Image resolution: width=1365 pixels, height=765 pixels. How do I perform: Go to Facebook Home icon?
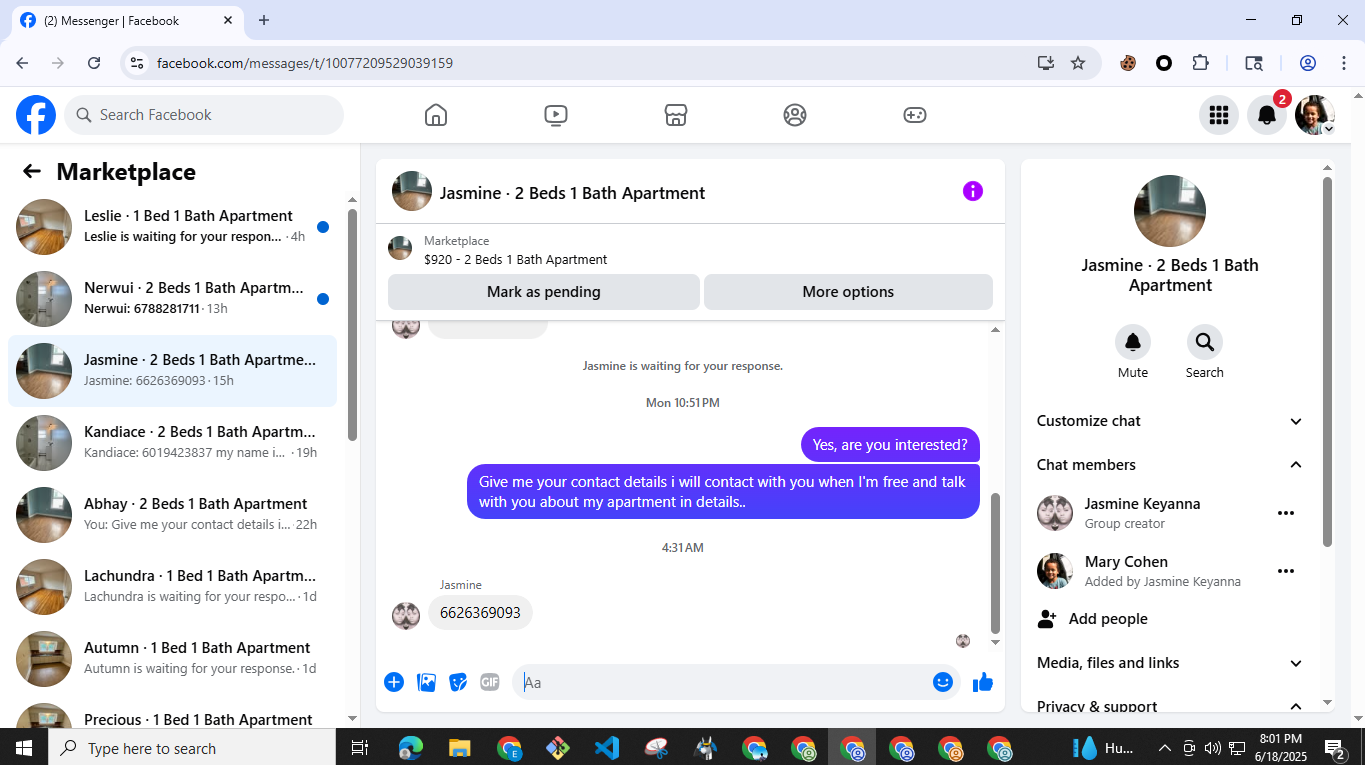coord(436,115)
